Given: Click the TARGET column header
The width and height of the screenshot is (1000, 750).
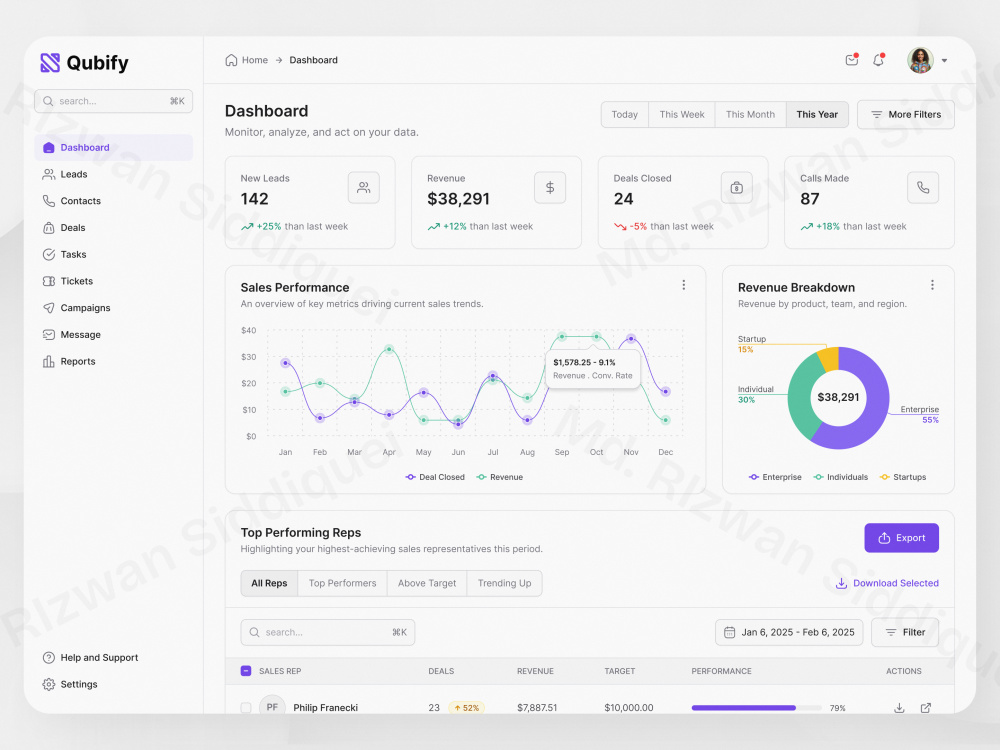Looking at the screenshot, I should click(x=620, y=672).
